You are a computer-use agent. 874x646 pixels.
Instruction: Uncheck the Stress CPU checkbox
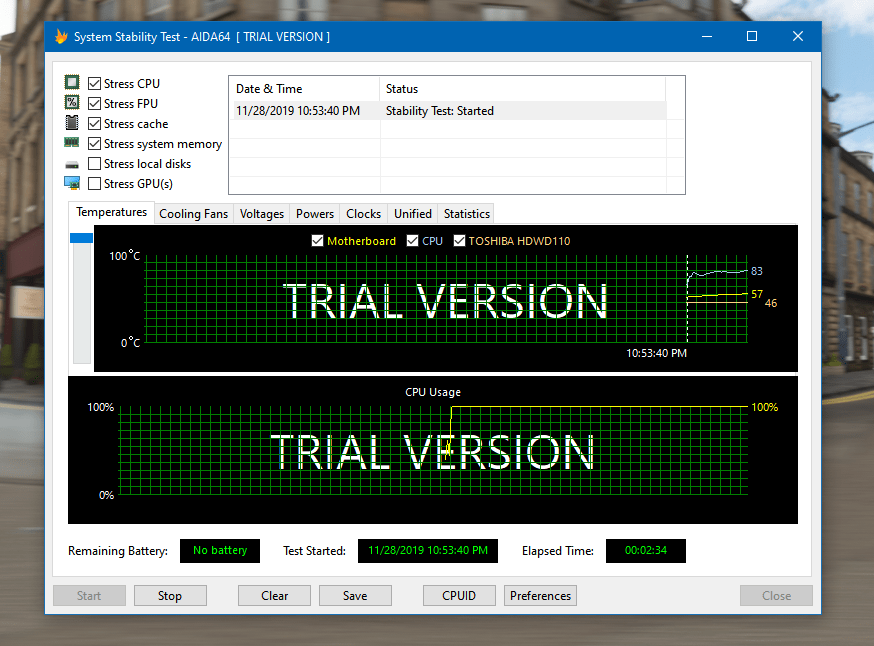pos(95,84)
